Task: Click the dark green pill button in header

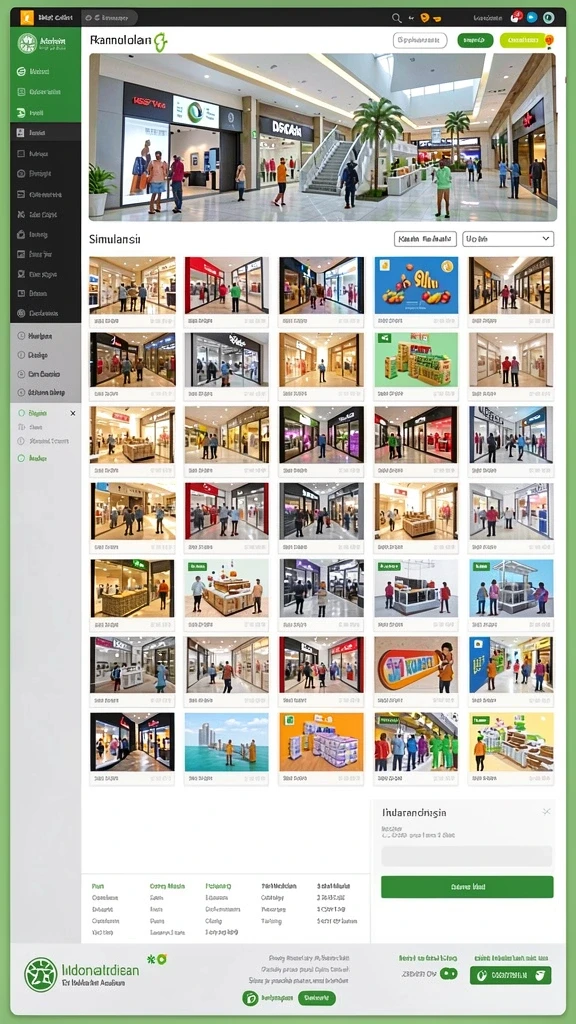Action: point(475,40)
